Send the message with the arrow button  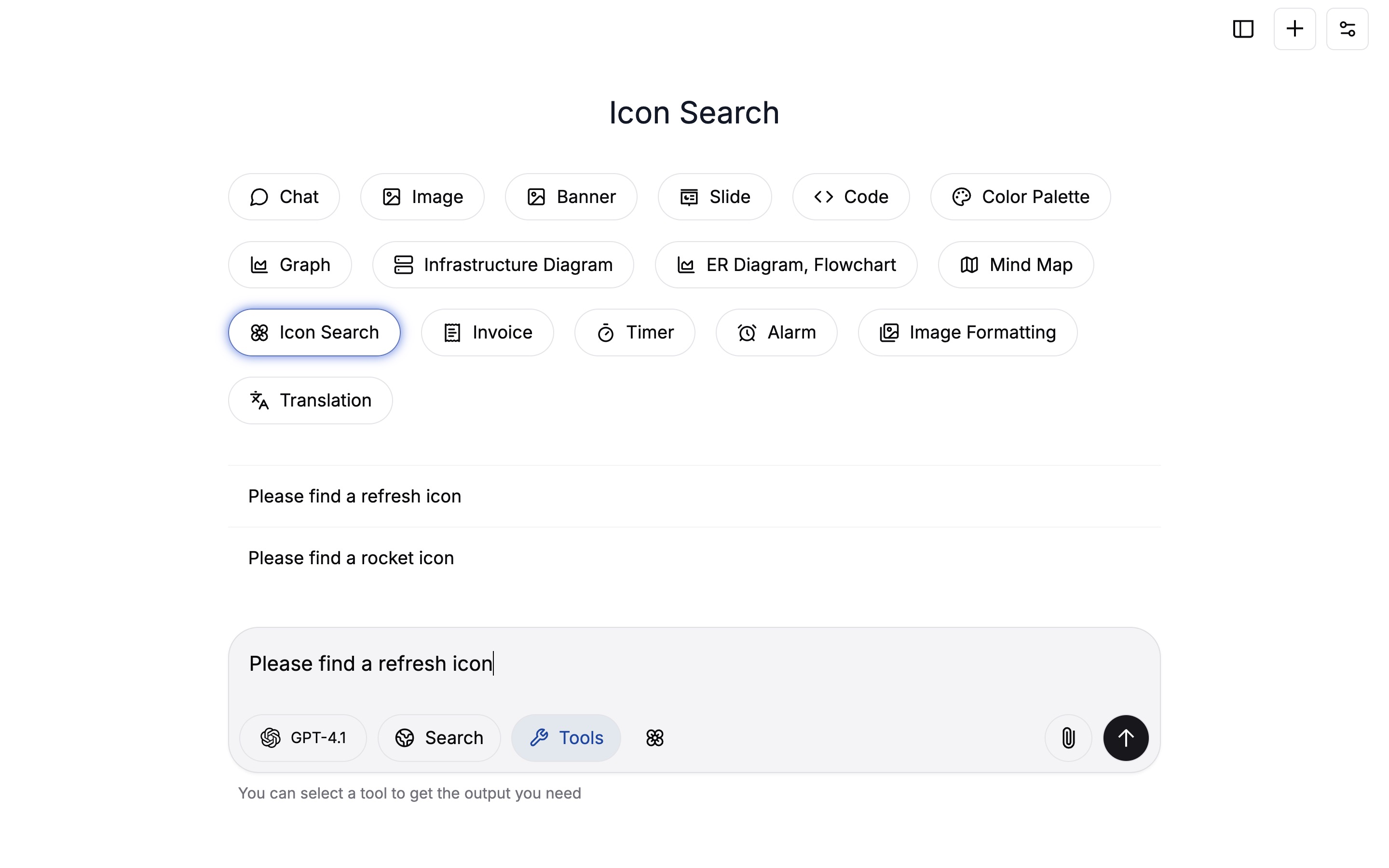[x=1126, y=738]
